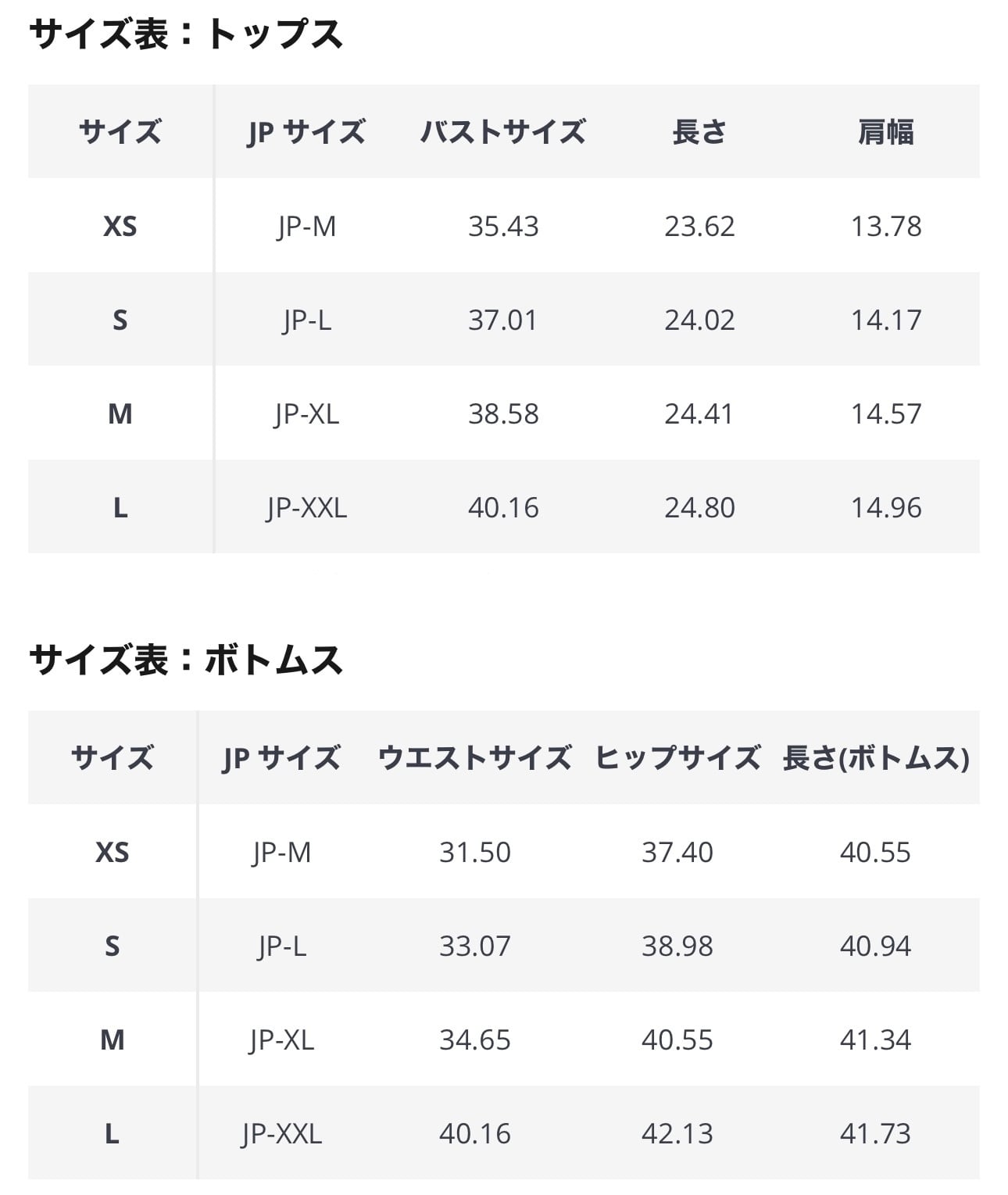Click JP サイズ header in tops table

pos(306,131)
